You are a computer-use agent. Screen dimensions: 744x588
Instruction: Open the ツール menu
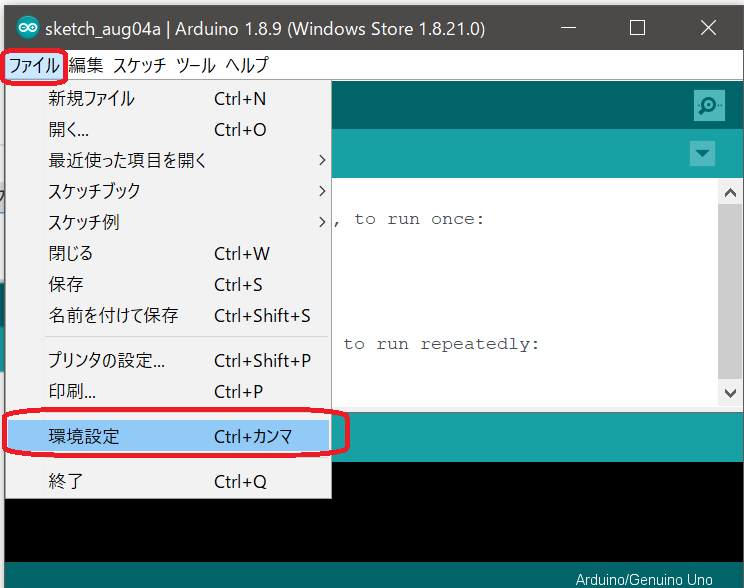(195, 65)
